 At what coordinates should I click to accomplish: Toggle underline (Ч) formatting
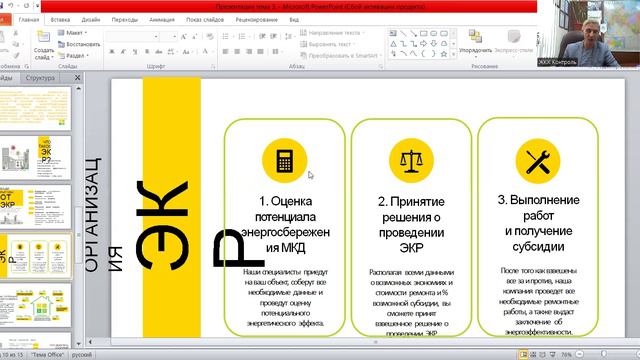(x=135, y=52)
